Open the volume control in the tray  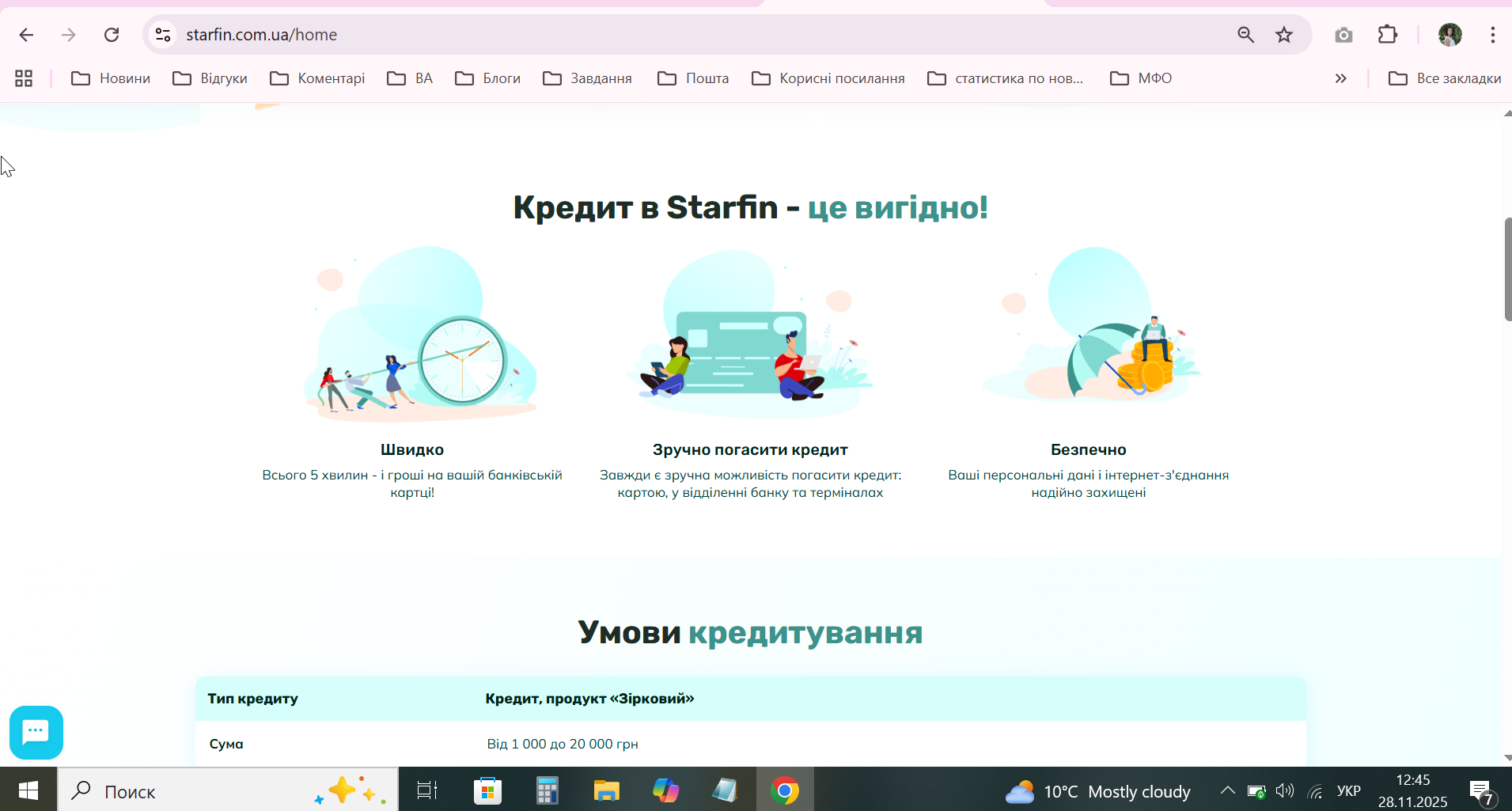(x=1285, y=790)
